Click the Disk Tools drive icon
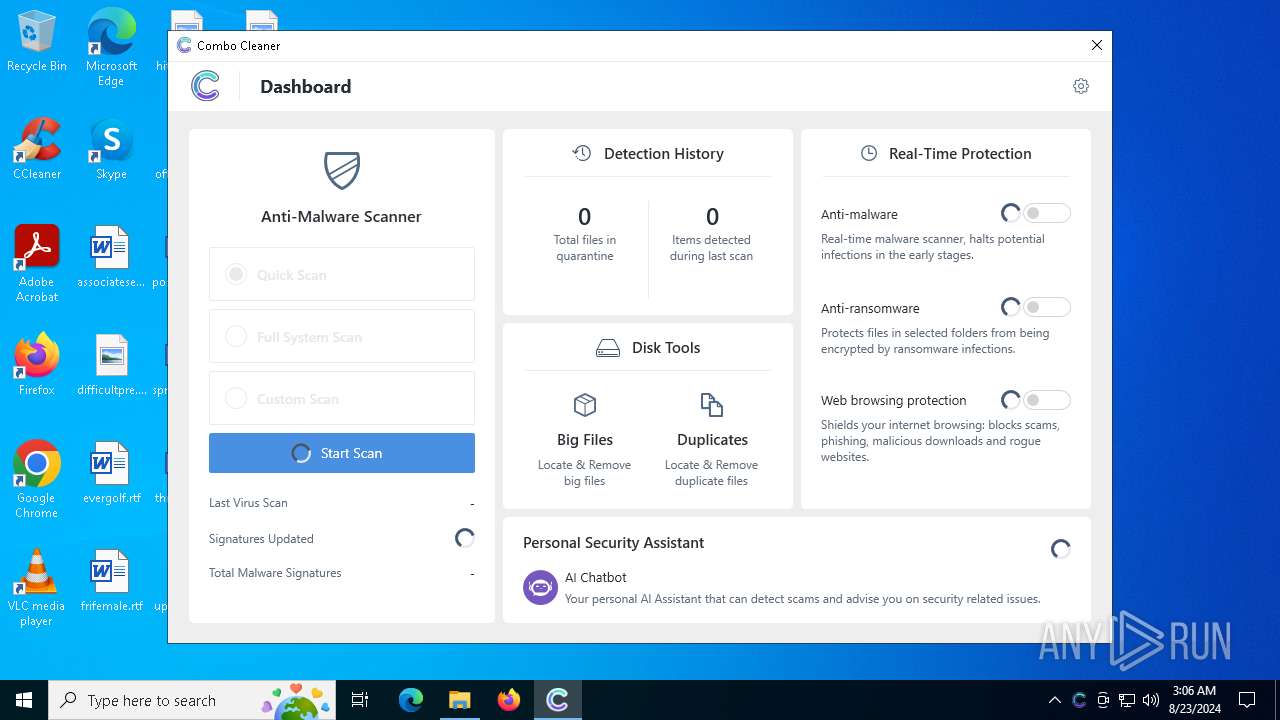Viewport: 1280px width, 720px height. (608, 348)
